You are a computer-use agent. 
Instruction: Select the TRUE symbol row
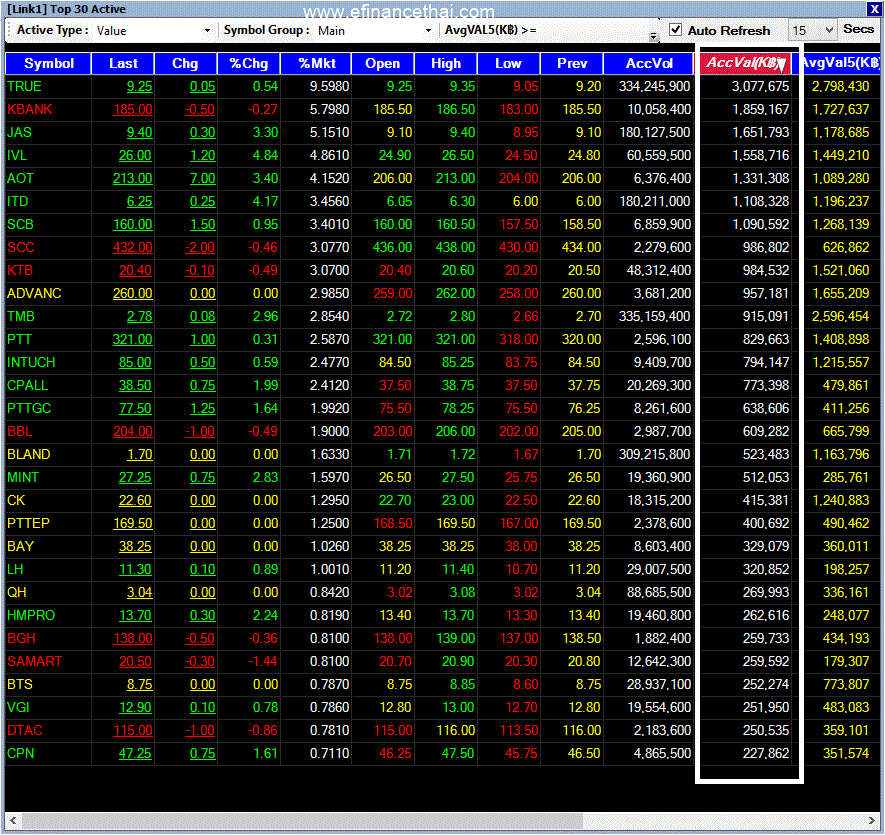[x=442, y=86]
